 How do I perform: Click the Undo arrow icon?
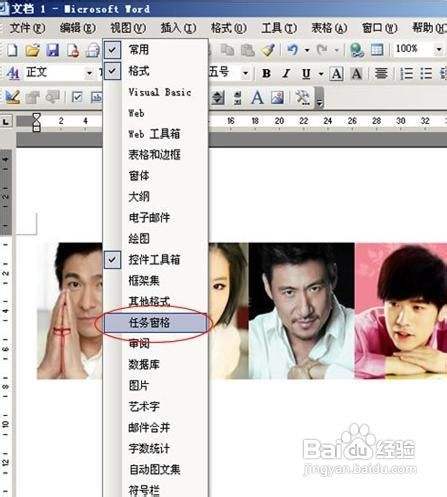click(292, 50)
